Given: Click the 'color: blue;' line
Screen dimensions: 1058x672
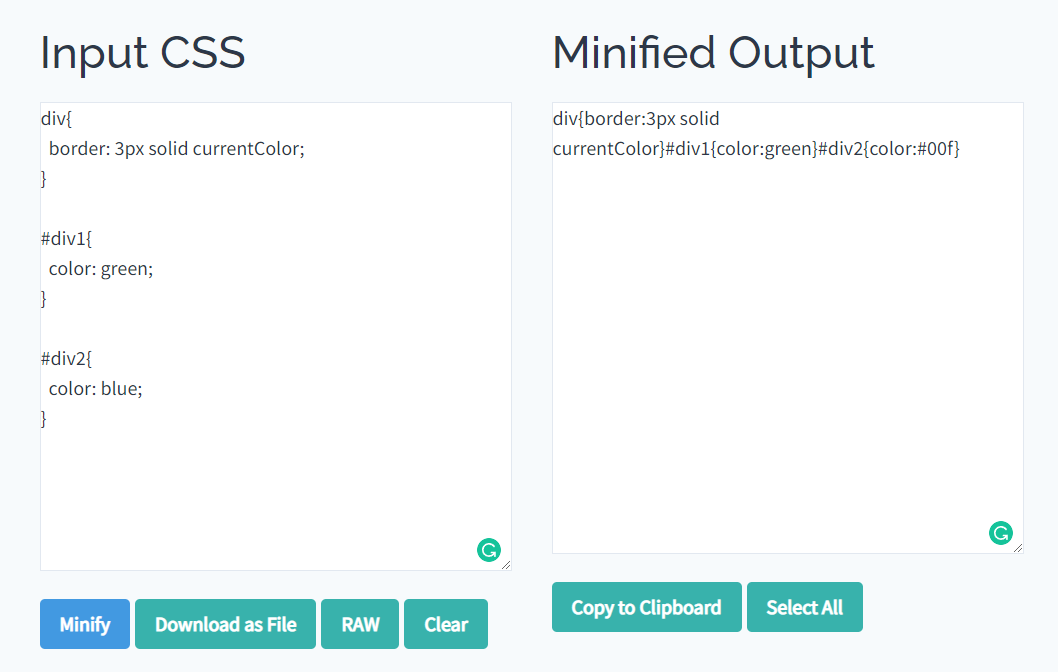Looking at the screenshot, I should pos(96,389).
